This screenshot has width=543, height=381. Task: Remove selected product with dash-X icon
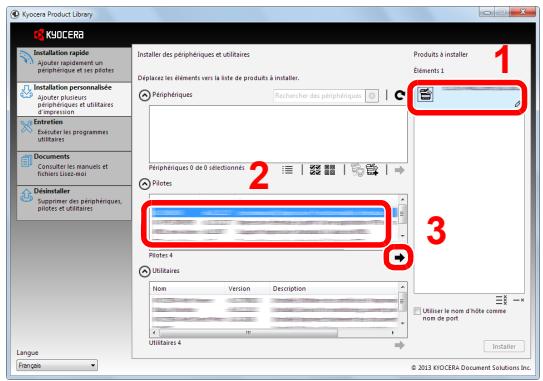(x=518, y=300)
